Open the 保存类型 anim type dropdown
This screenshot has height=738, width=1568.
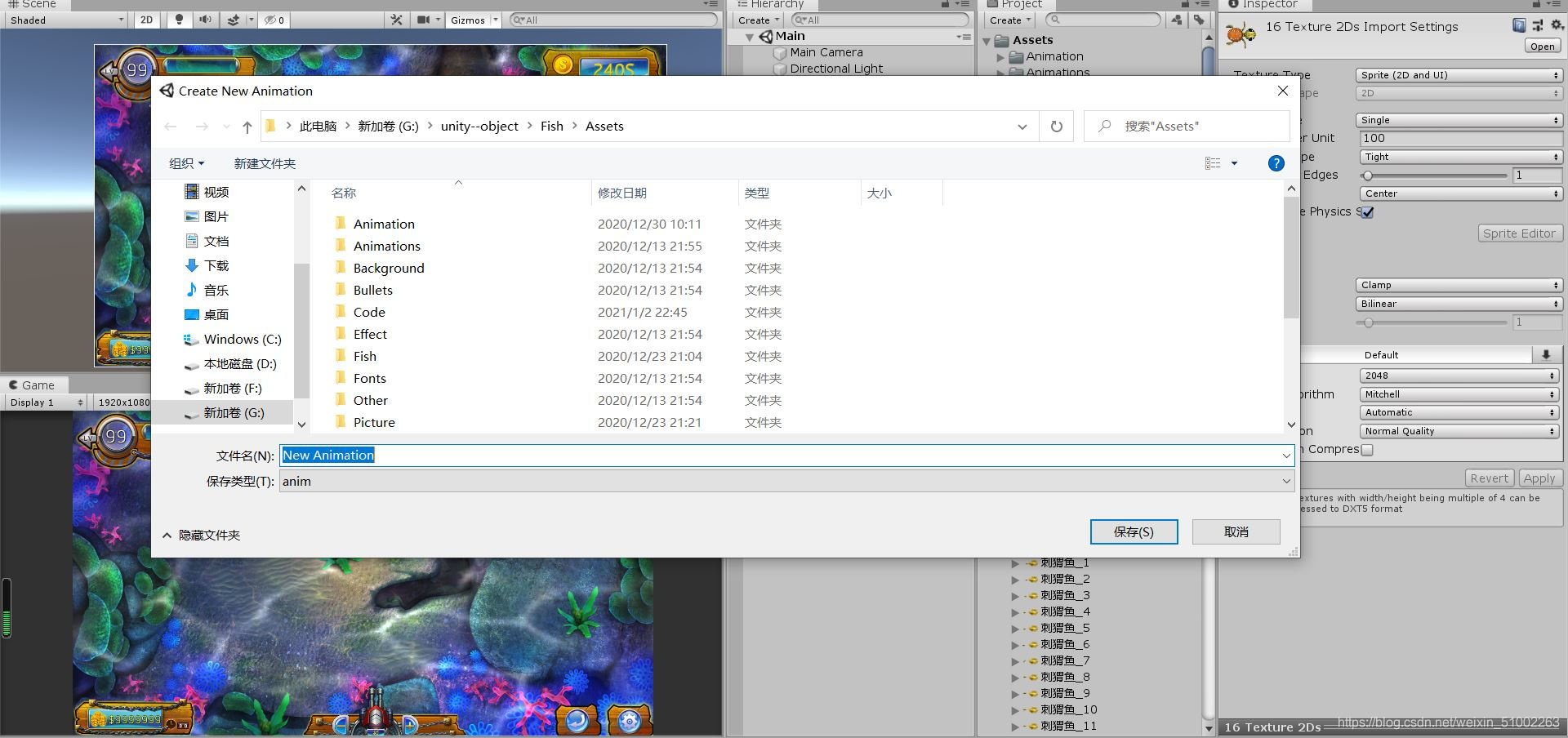(x=786, y=482)
